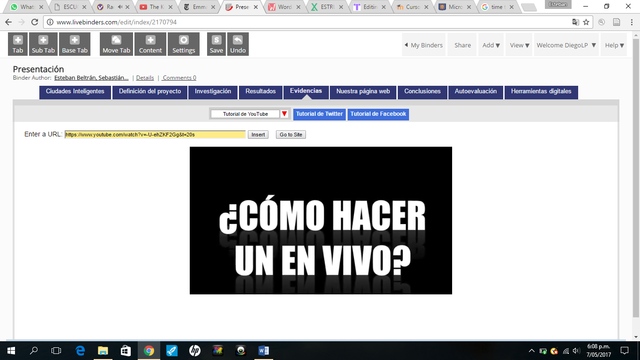Add a Base Tab
The height and width of the screenshot is (360, 640).
pos(75,44)
